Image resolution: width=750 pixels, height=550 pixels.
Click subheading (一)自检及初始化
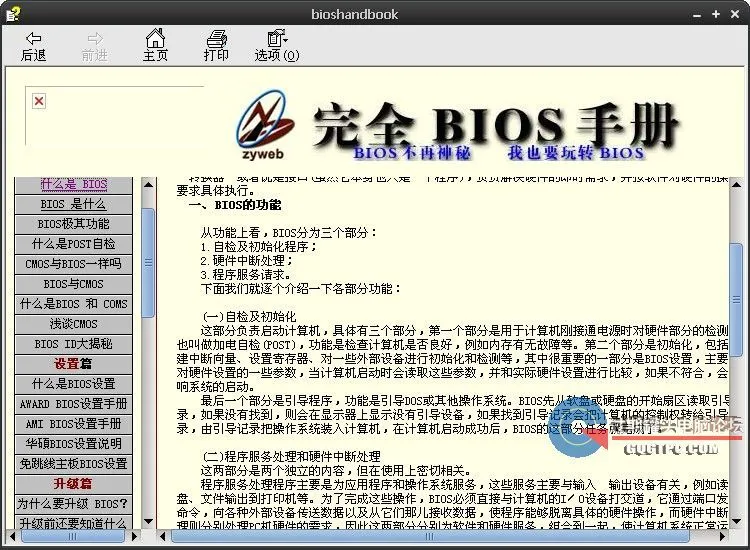[249, 316]
